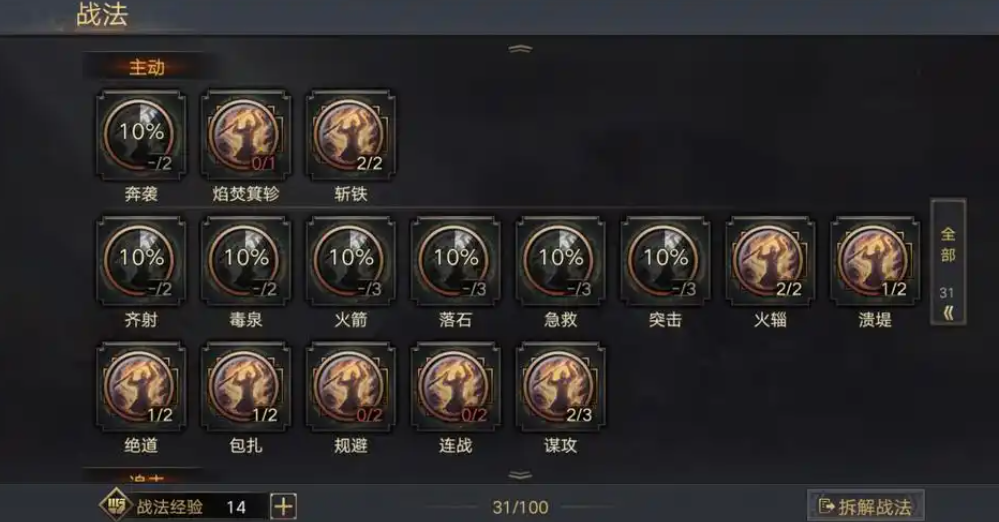Open the 落石 tactic icon
Viewport: 999px width, 522px height.
[x=456, y=261]
